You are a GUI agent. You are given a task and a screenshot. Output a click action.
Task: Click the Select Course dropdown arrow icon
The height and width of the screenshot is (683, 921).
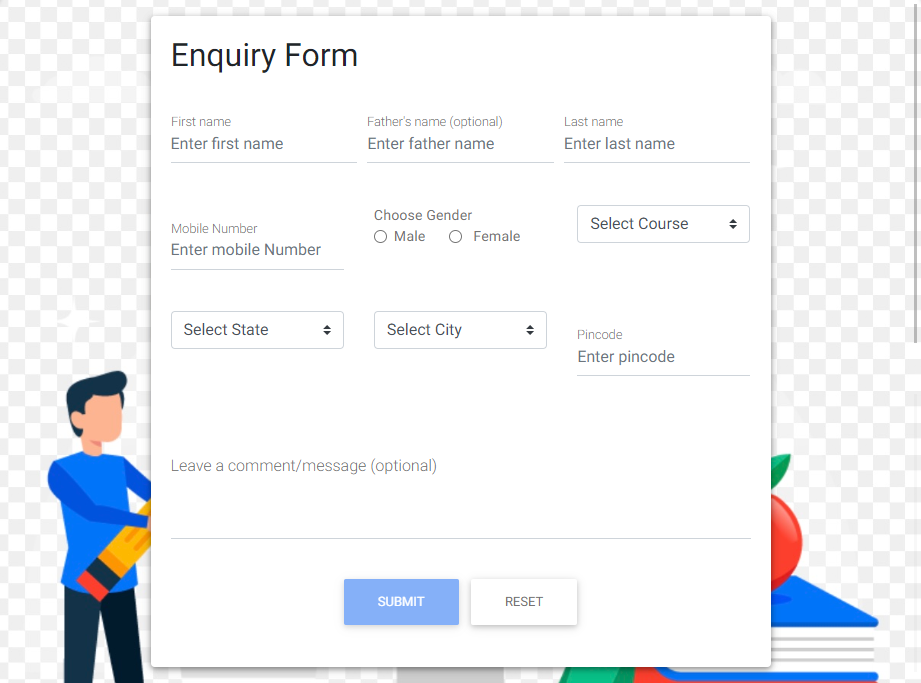pyautogui.click(x=733, y=224)
